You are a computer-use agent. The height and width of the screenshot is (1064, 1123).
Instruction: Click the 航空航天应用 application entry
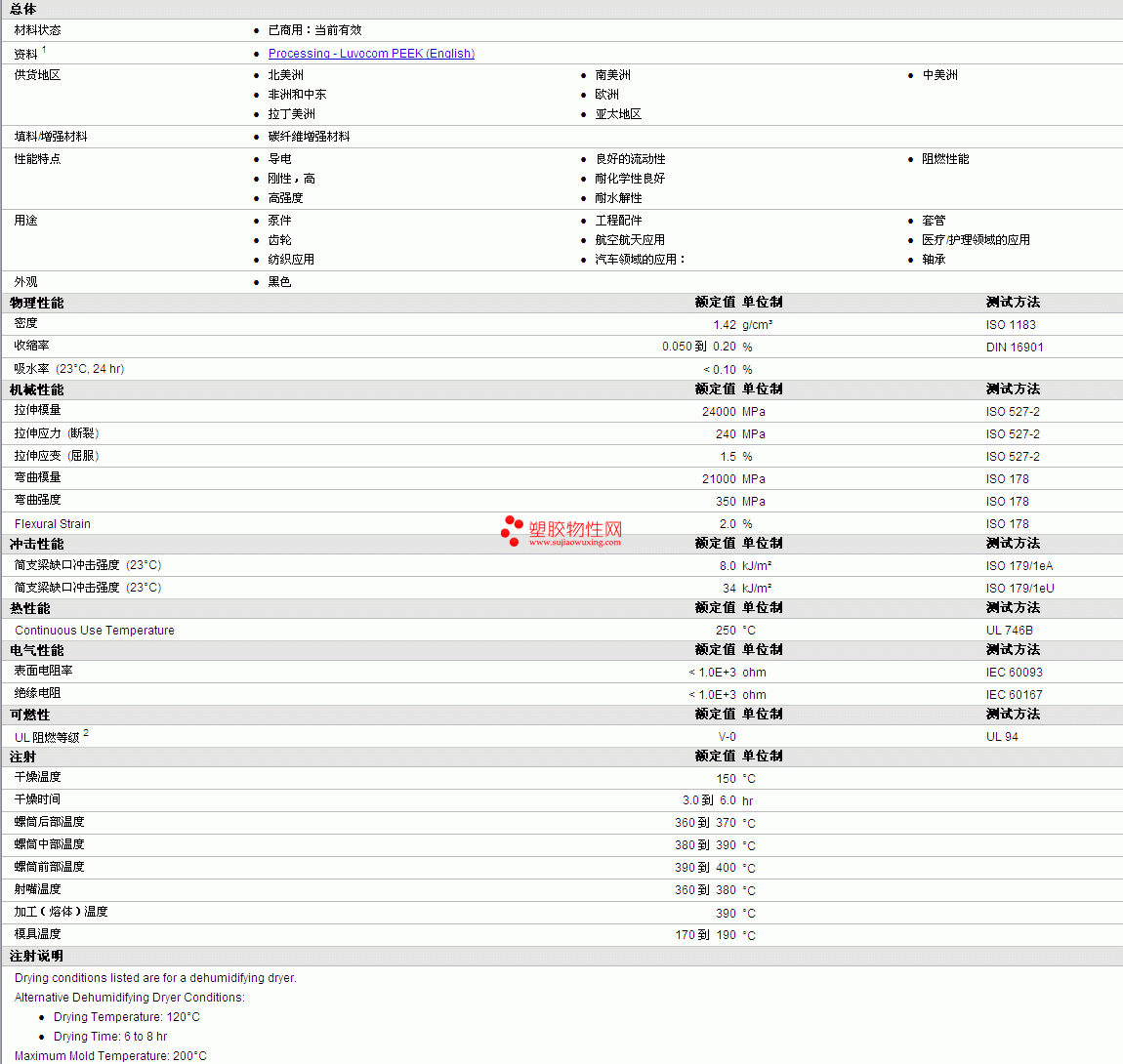630,240
